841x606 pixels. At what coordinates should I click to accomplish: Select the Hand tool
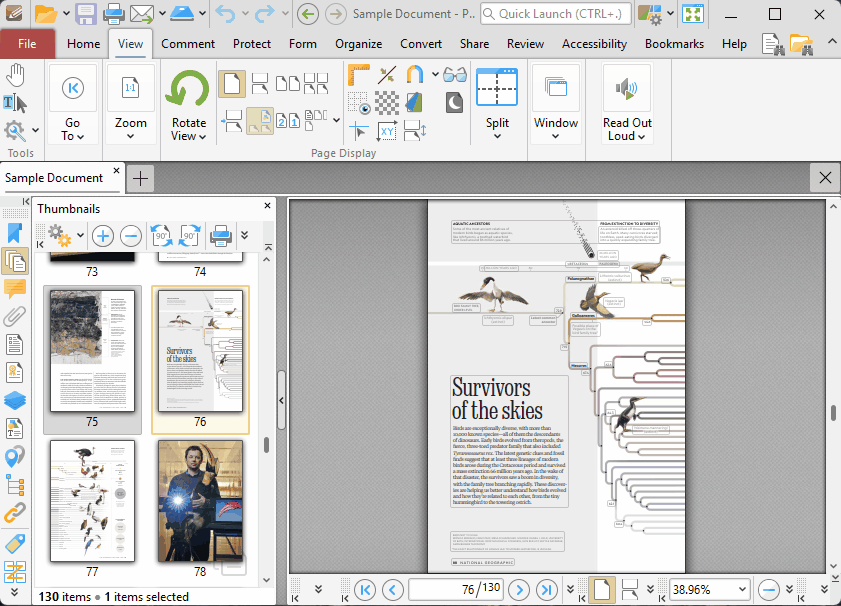[x=15, y=75]
